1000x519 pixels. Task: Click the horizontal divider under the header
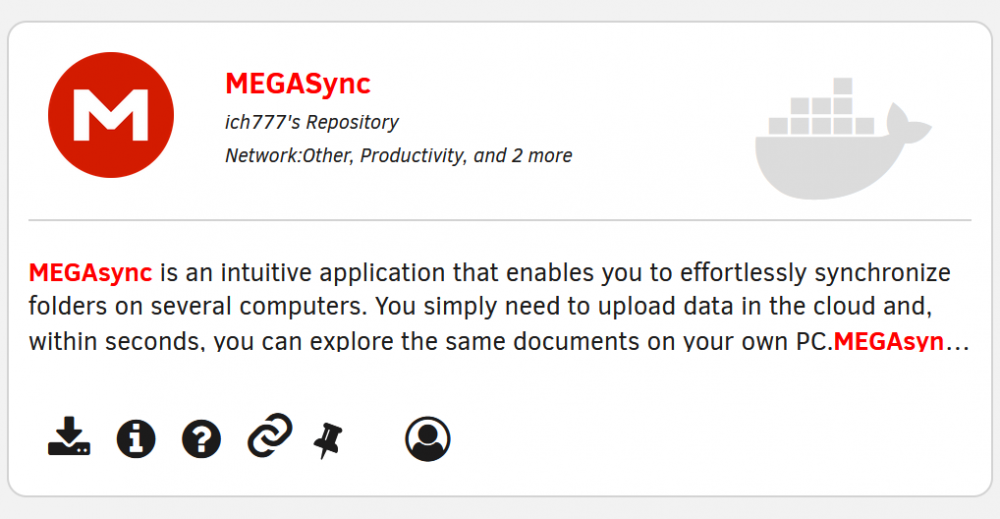click(499, 220)
